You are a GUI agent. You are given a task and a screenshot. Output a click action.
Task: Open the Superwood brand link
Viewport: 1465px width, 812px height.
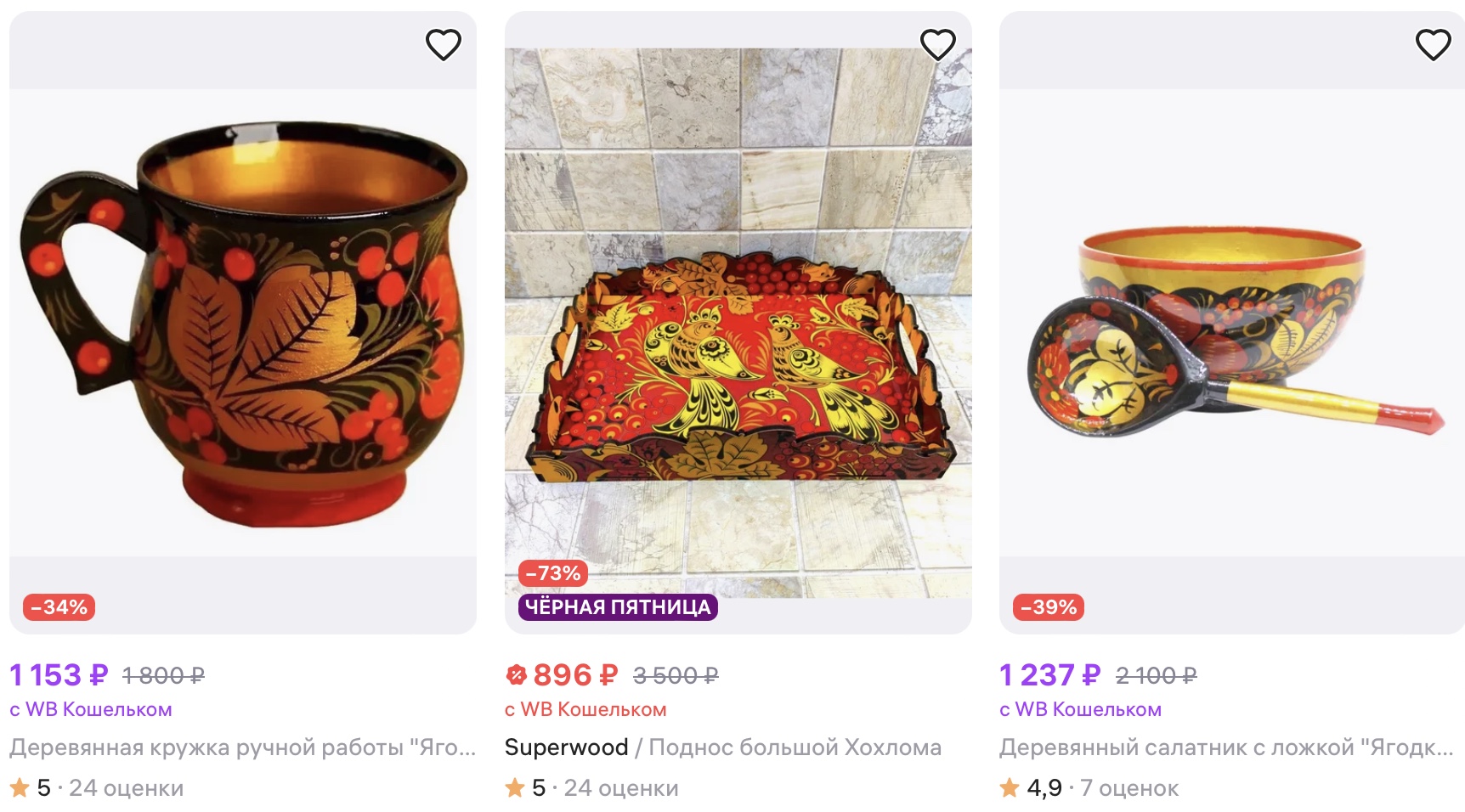[x=566, y=747]
